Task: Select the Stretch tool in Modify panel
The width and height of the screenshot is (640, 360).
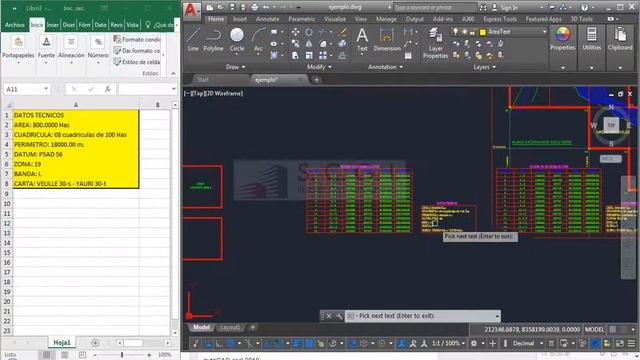Action: pos(295,56)
